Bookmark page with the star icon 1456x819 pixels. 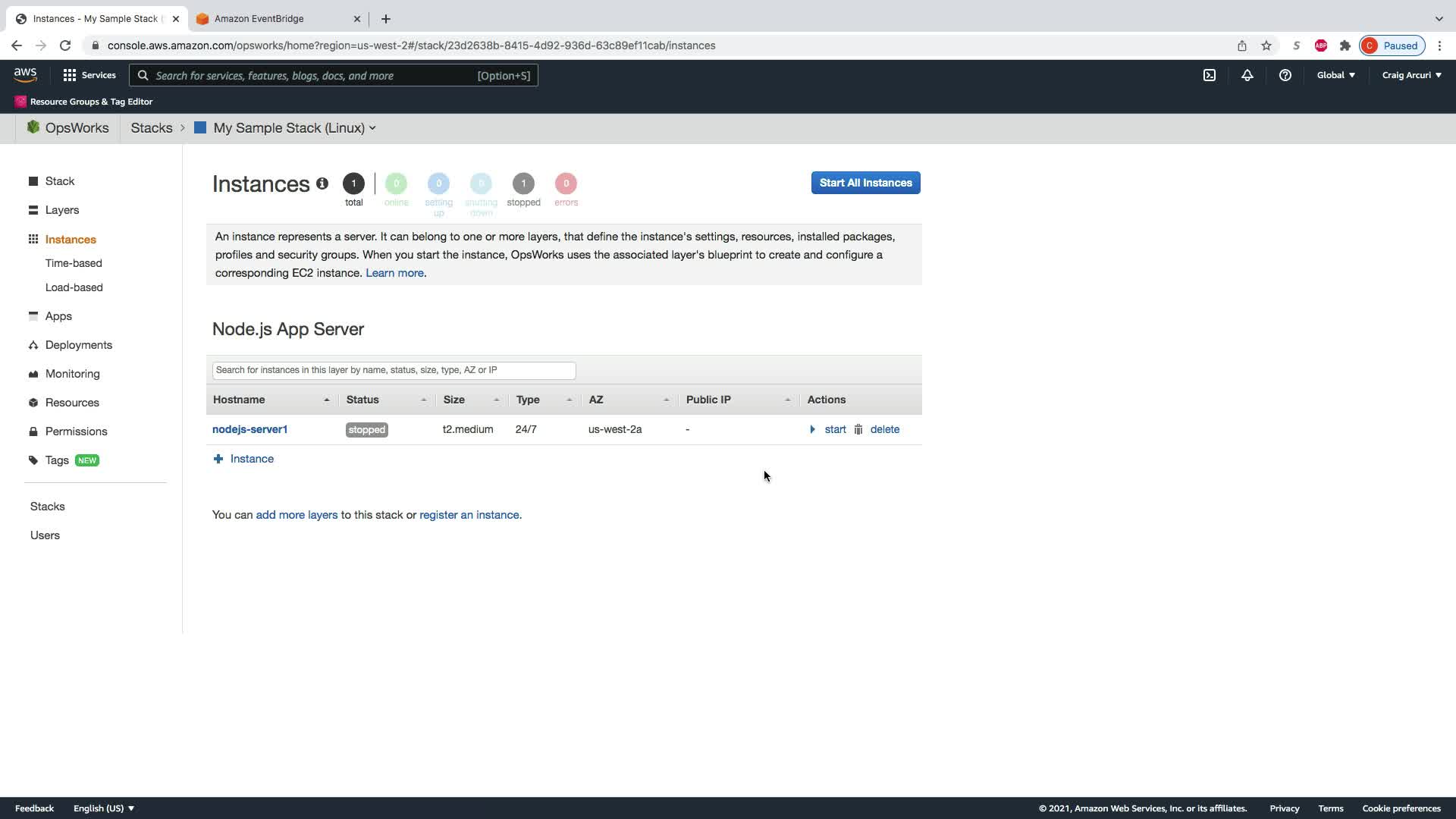click(x=1266, y=45)
